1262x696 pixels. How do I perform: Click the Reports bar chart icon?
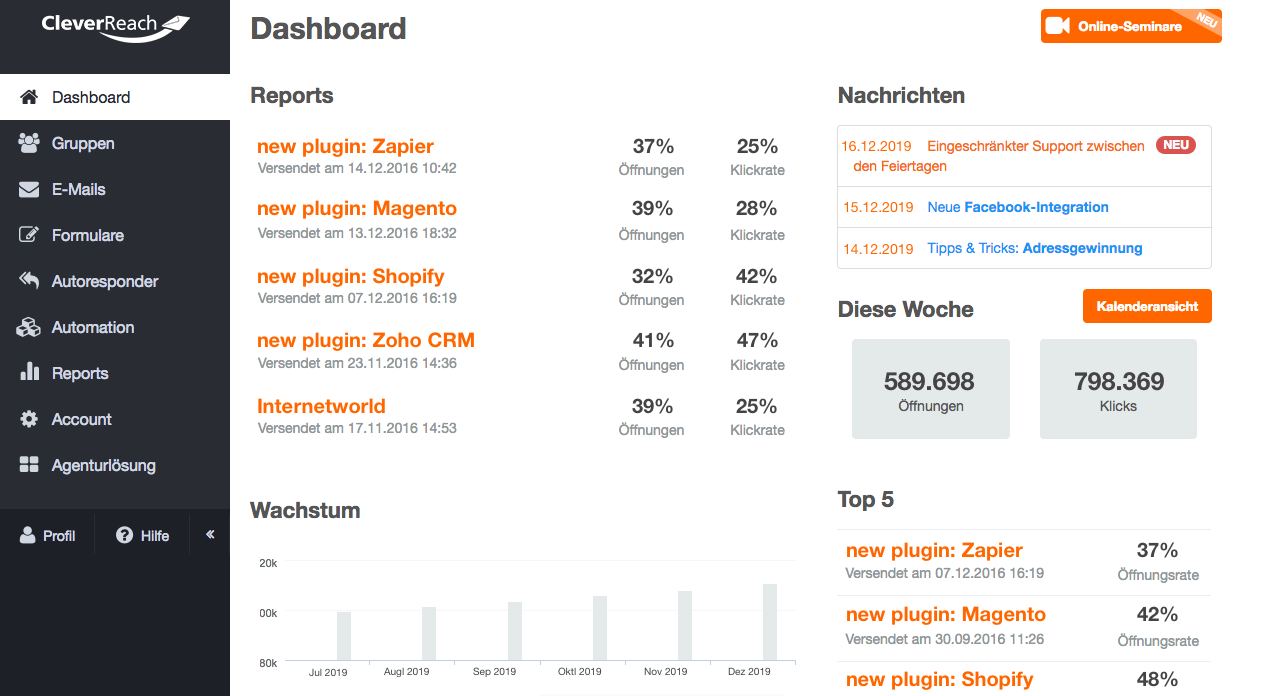point(29,372)
